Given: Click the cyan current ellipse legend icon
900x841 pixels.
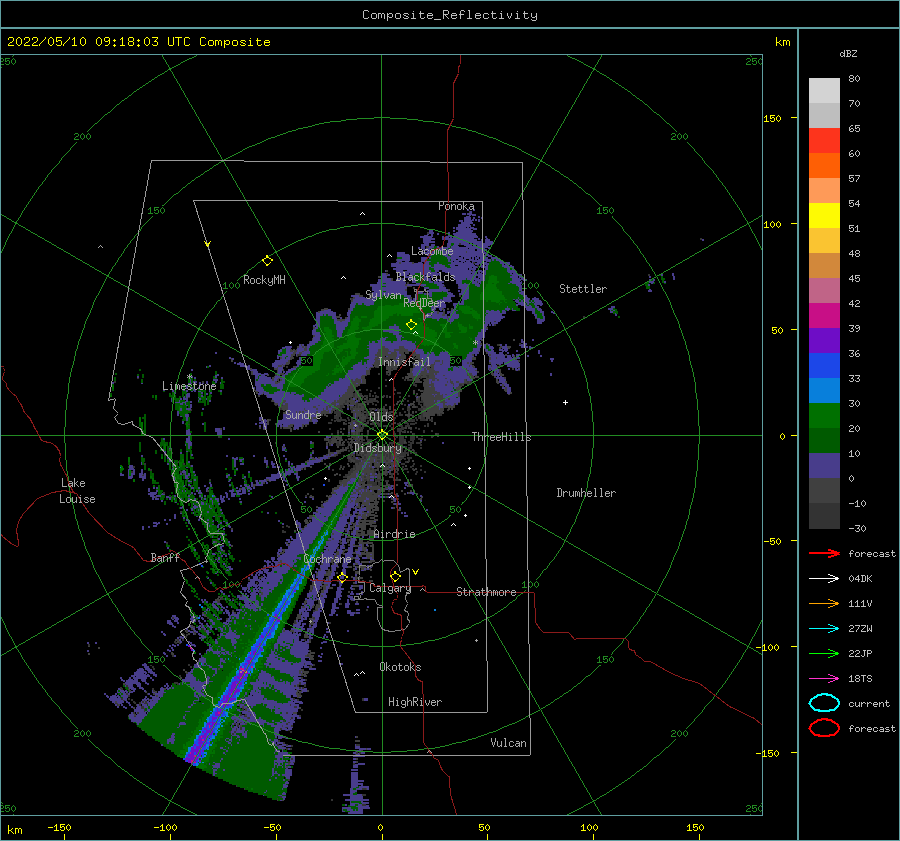Looking at the screenshot, I should [824, 703].
